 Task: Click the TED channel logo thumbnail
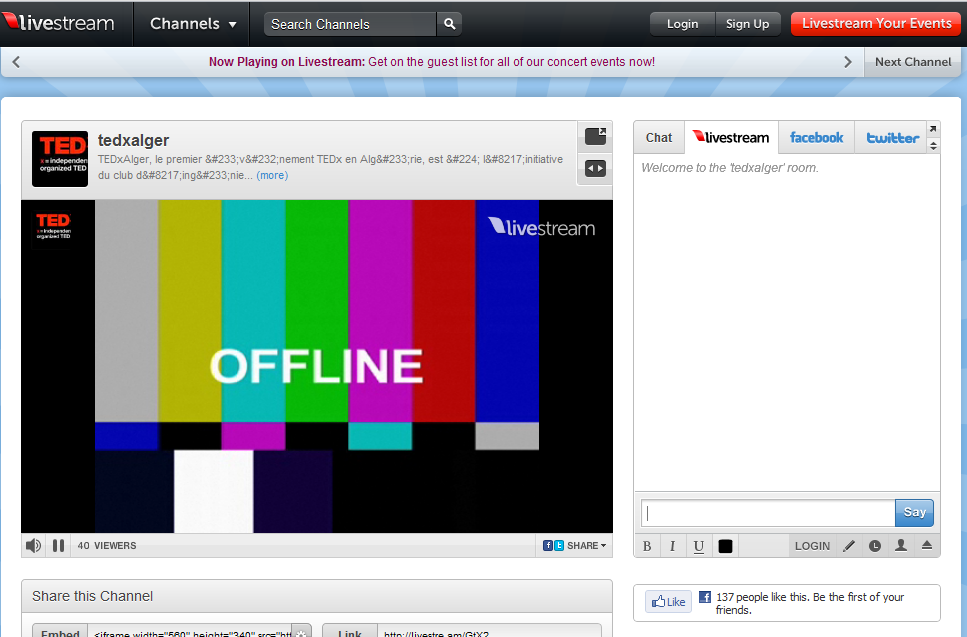[x=60, y=158]
